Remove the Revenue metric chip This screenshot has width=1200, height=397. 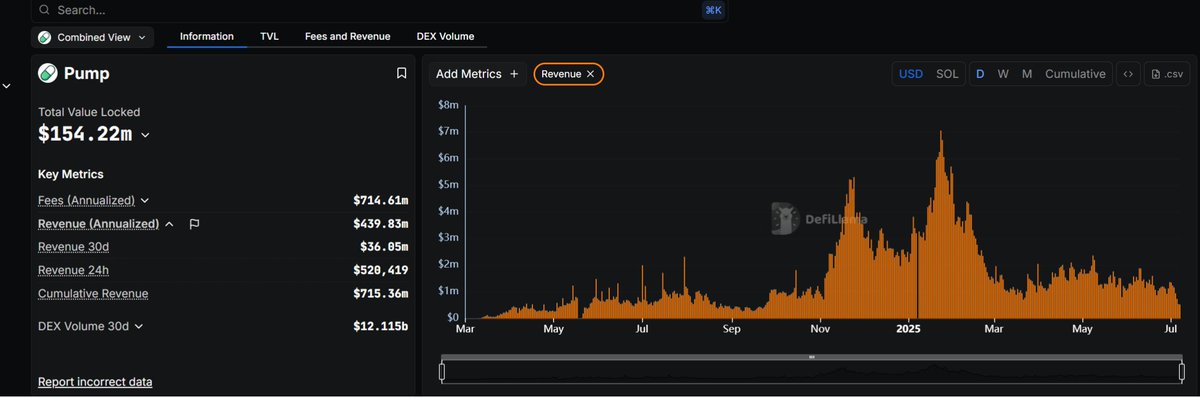[590, 74]
